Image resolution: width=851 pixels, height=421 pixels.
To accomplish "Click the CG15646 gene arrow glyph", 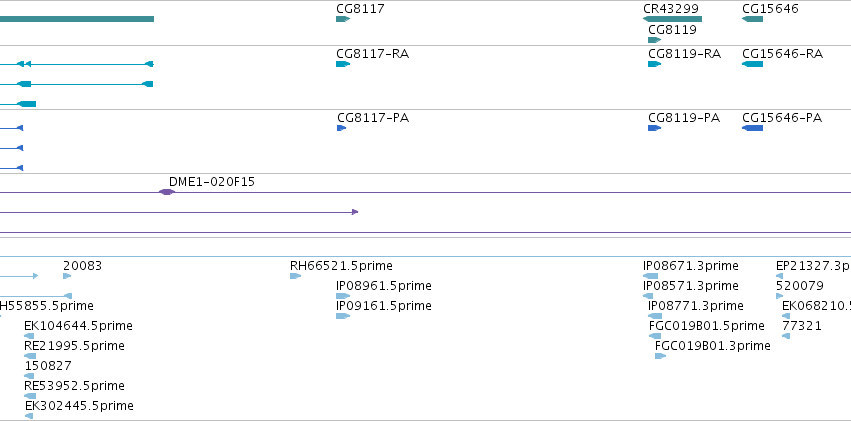I will click(752, 19).
